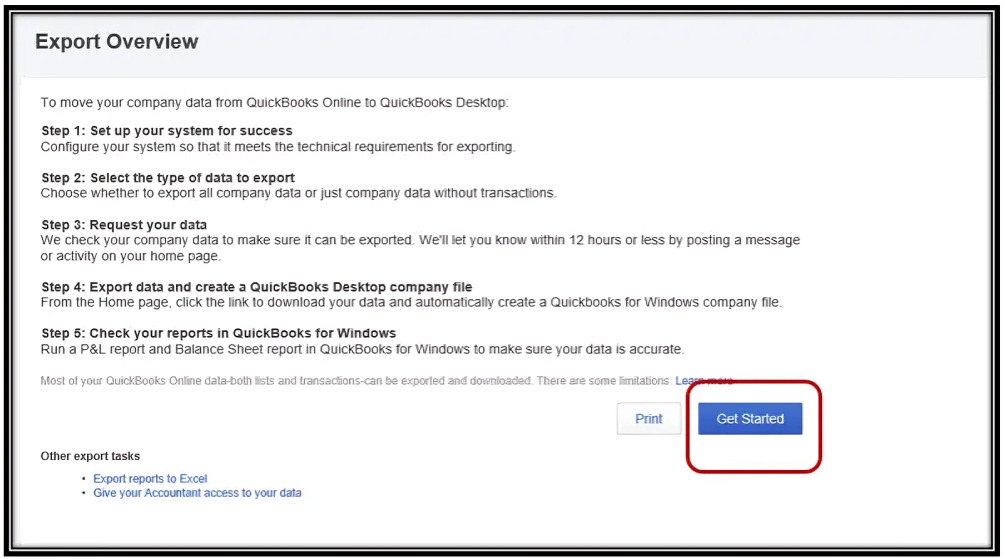
Task: Click the Other export tasks label
Action: tap(90, 456)
